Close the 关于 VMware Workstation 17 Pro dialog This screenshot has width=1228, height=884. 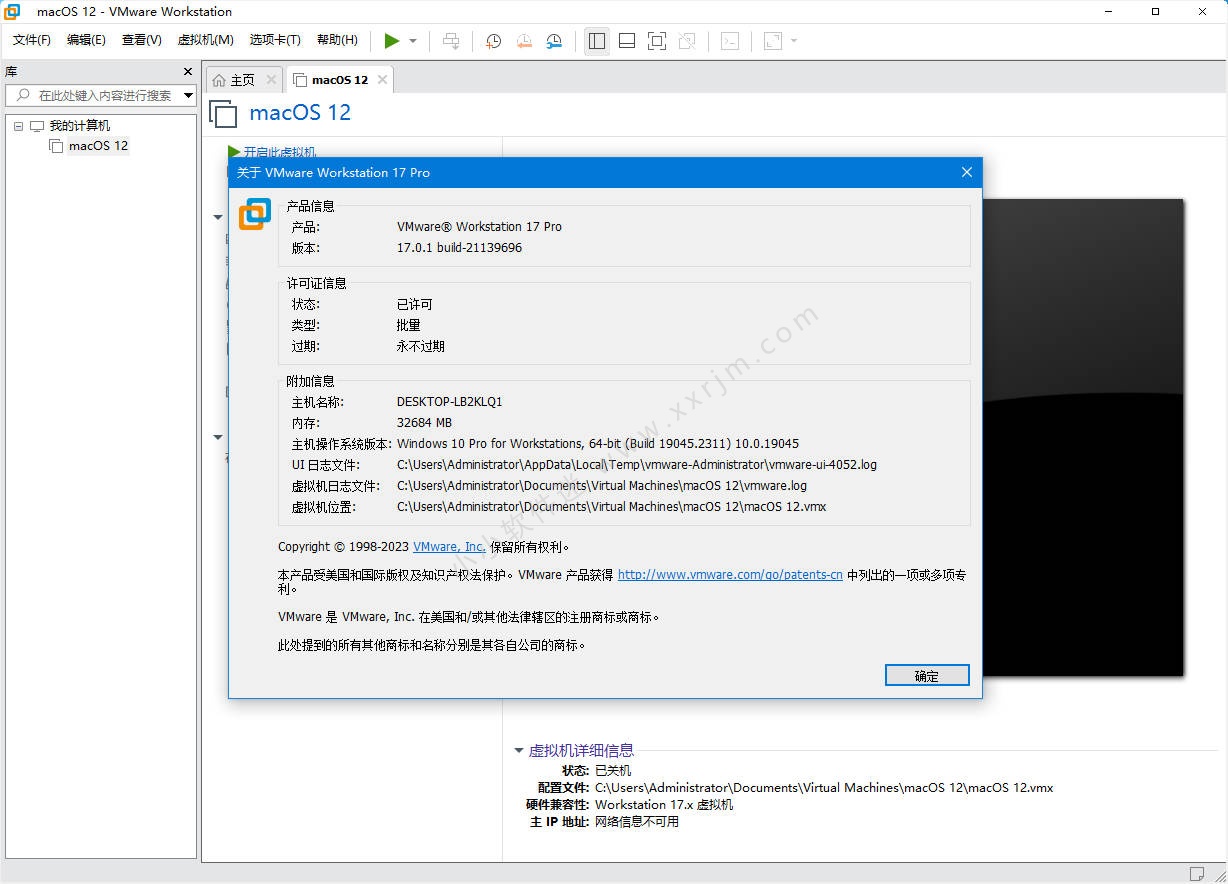point(967,172)
